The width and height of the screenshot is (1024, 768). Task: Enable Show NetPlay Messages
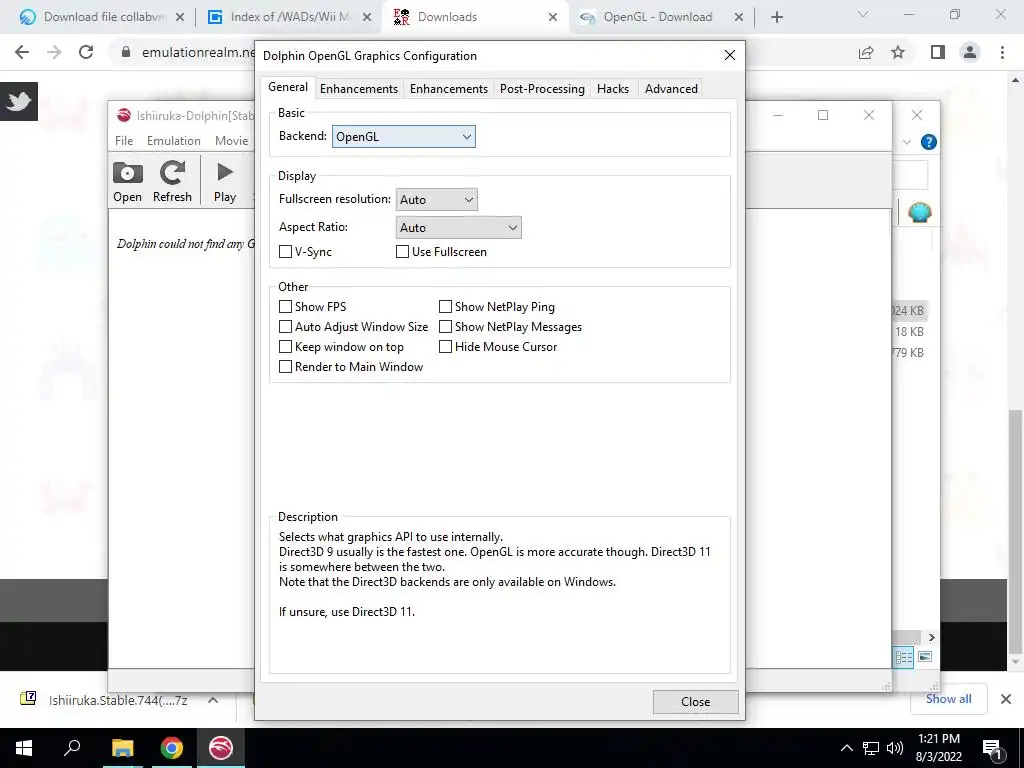(x=445, y=327)
